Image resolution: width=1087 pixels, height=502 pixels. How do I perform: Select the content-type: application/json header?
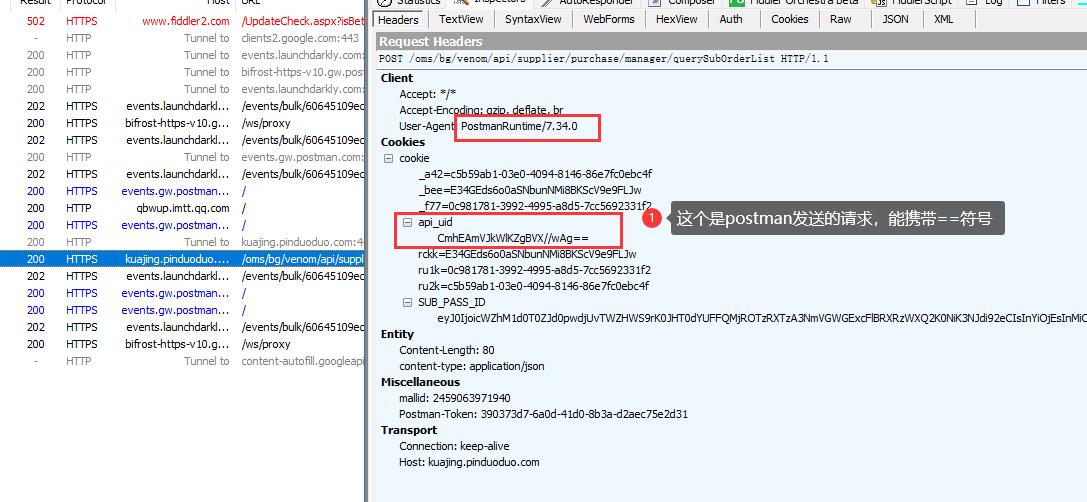pos(471,366)
